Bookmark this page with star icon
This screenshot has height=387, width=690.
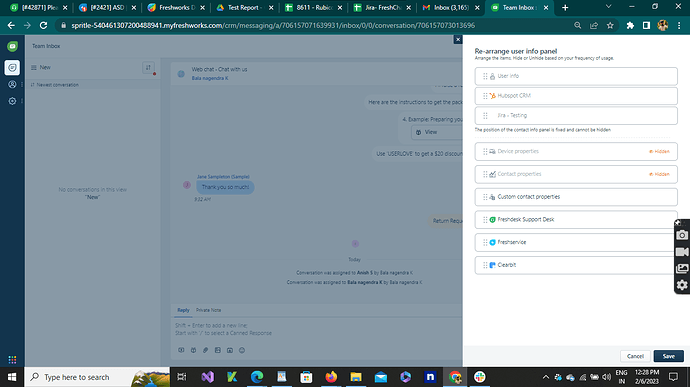tap(610, 26)
